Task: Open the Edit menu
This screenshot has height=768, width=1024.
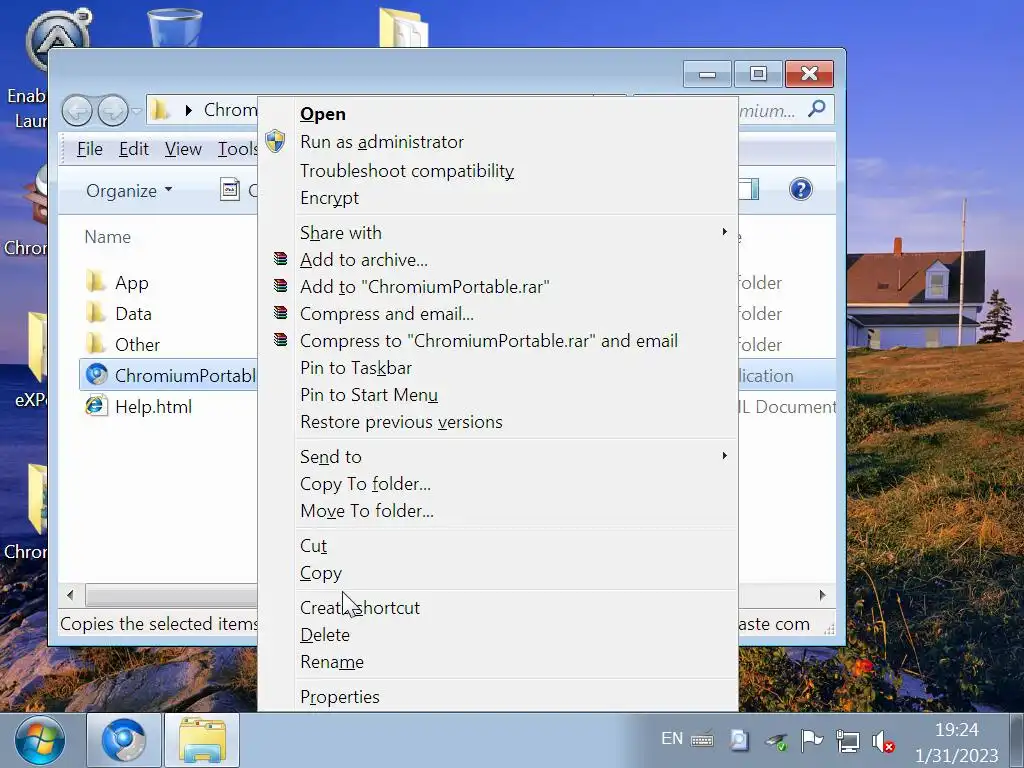Action: coord(134,150)
